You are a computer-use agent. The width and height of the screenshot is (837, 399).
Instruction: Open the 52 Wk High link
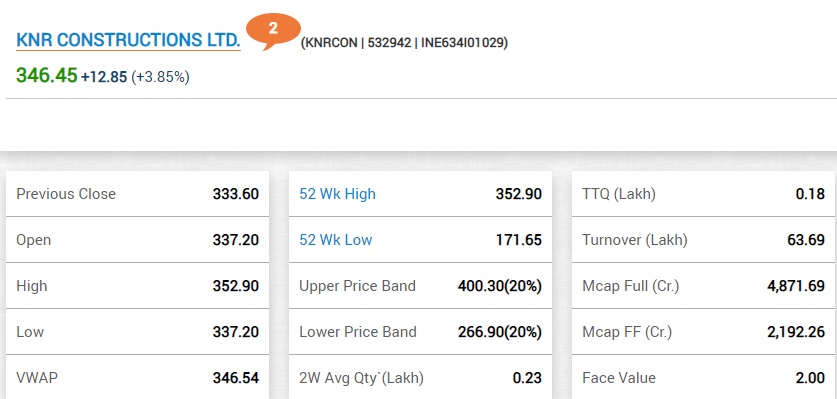click(337, 194)
